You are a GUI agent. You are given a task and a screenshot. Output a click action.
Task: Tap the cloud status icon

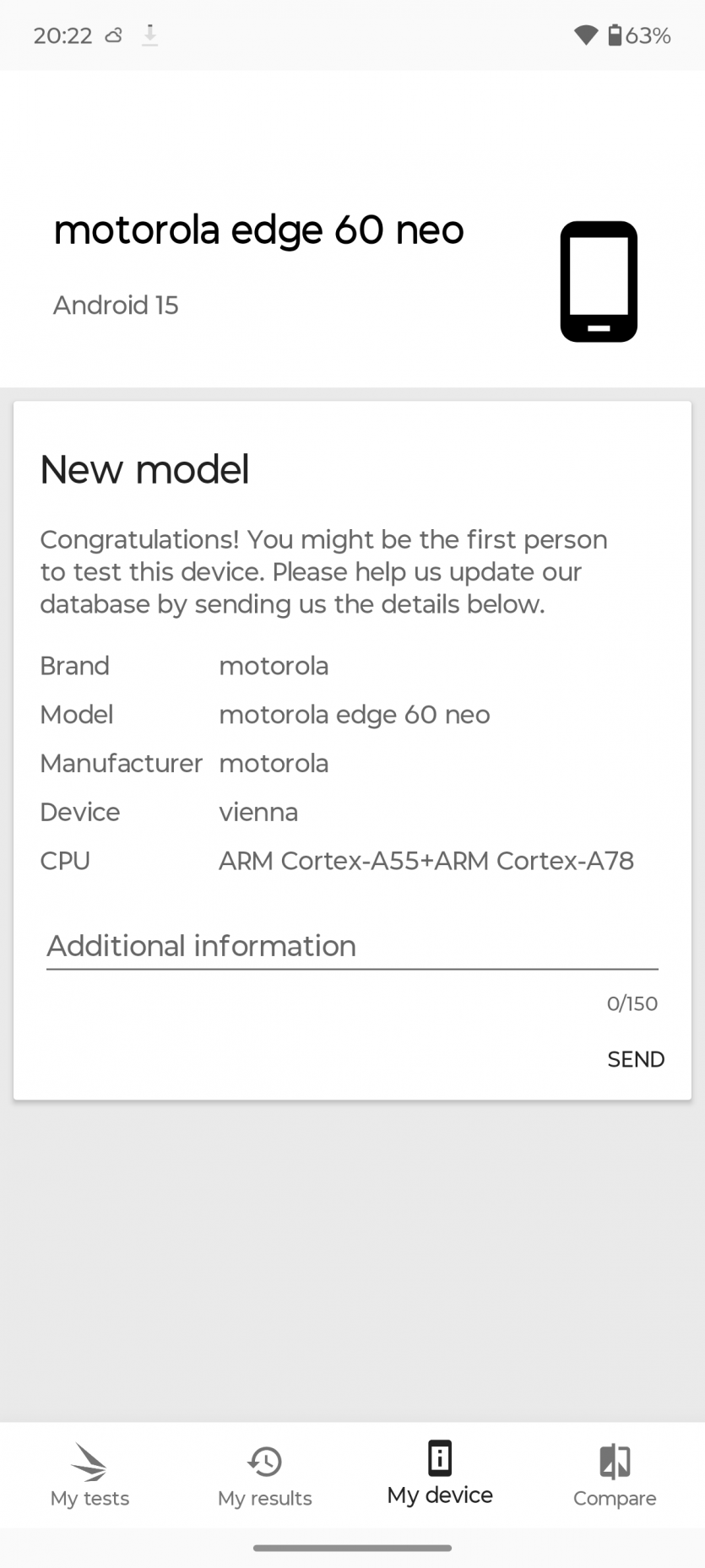[113, 35]
